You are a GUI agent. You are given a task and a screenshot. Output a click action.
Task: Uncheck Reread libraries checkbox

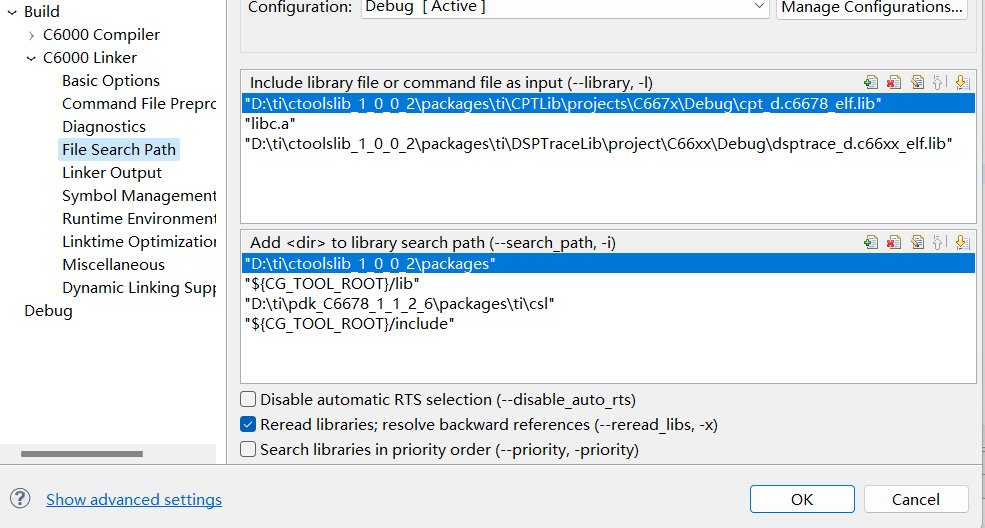[x=248, y=425]
